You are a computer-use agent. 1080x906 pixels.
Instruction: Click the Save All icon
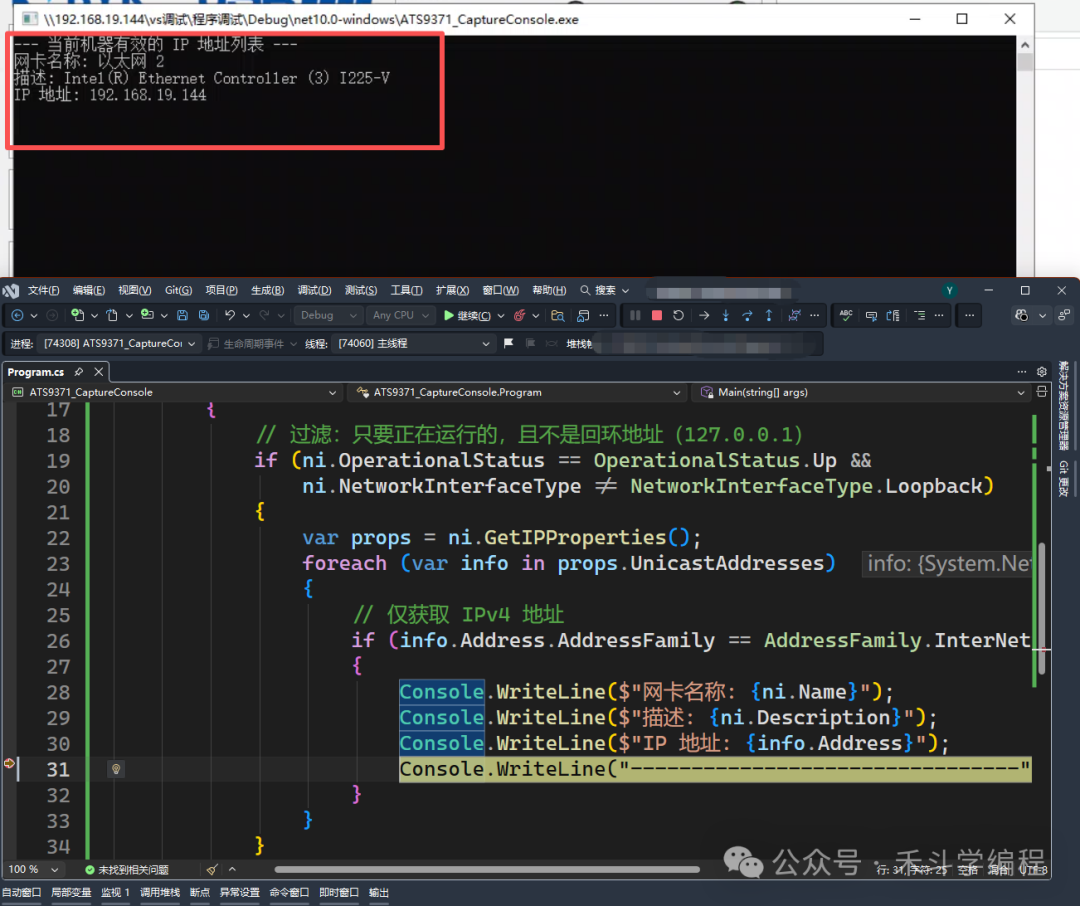click(204, 315)
